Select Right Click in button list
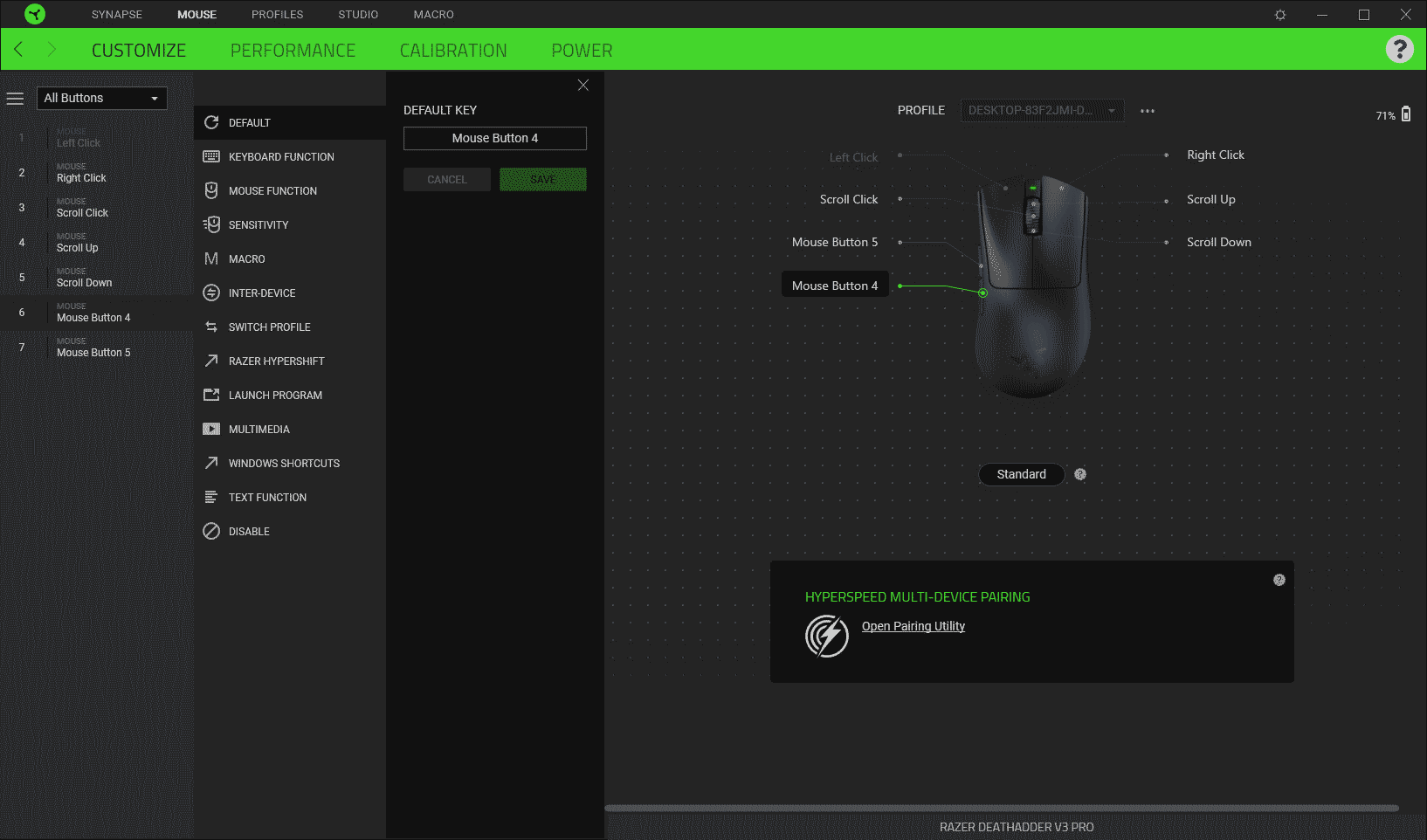The height and width of the screenshot is (840, 1427). (x=97, y=173)
